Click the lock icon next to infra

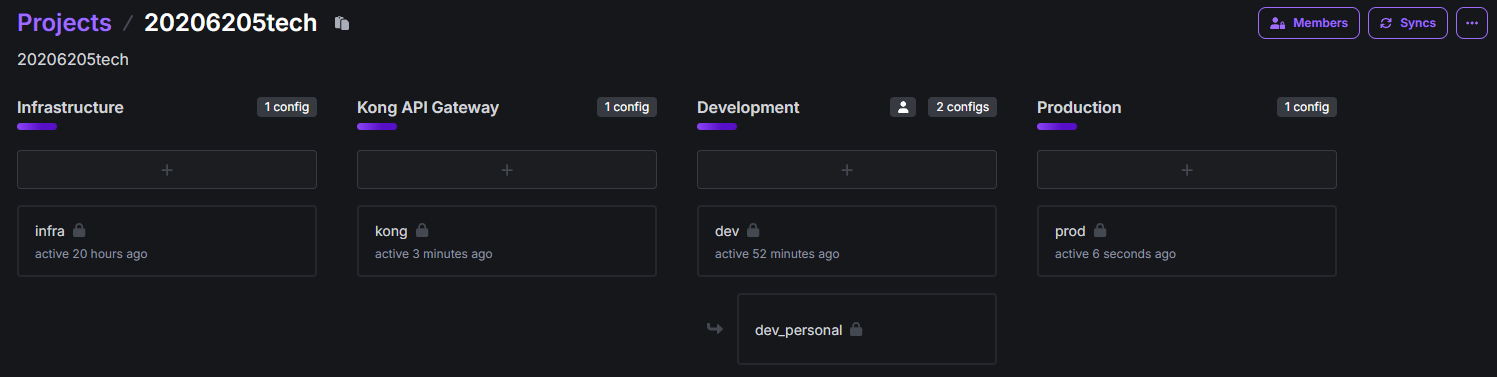[x=79, y=230]
